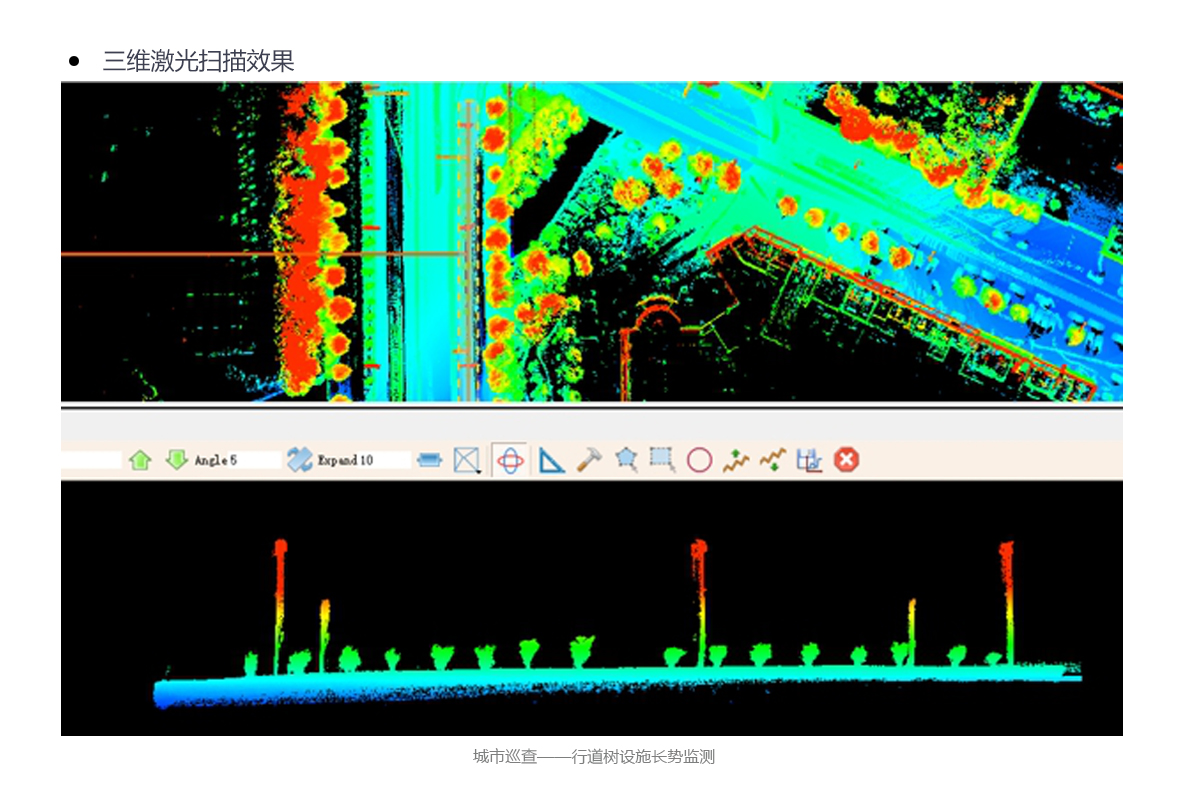
Task: Click the Expand 10 input field
Action: pos(362,460)
